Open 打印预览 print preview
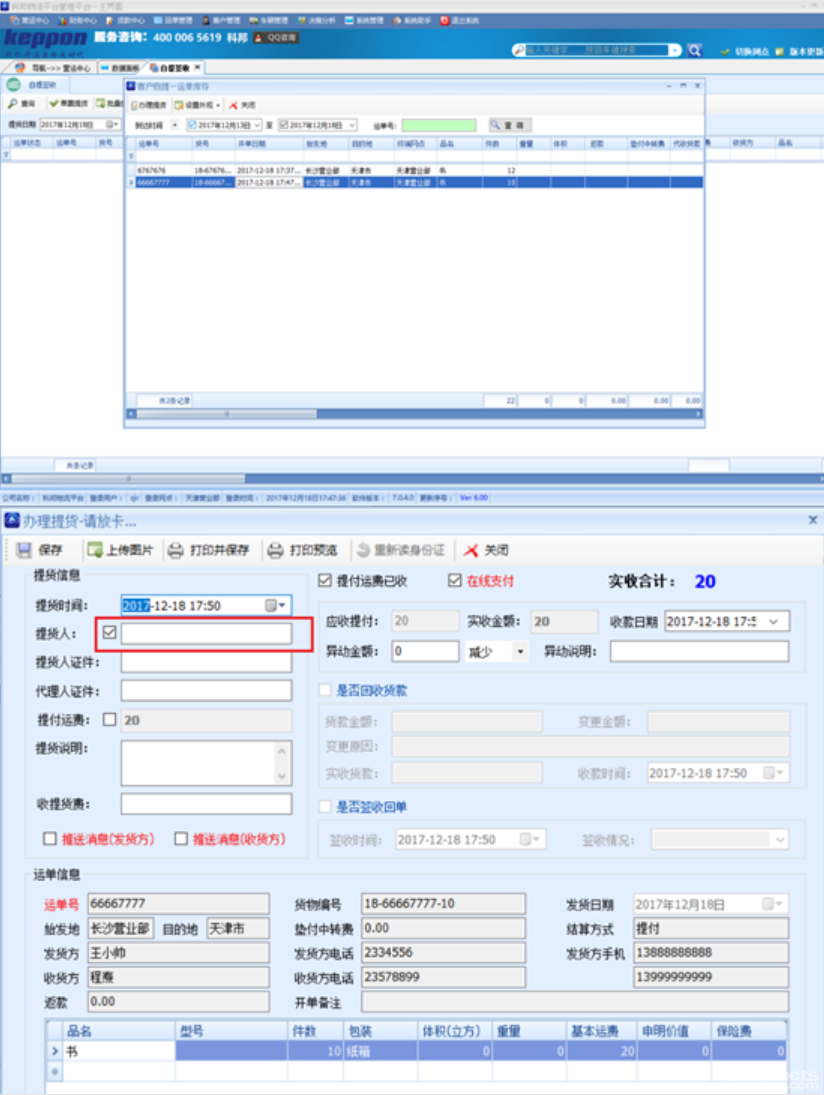Viewport: 824px width, 1095px height. 275,550
